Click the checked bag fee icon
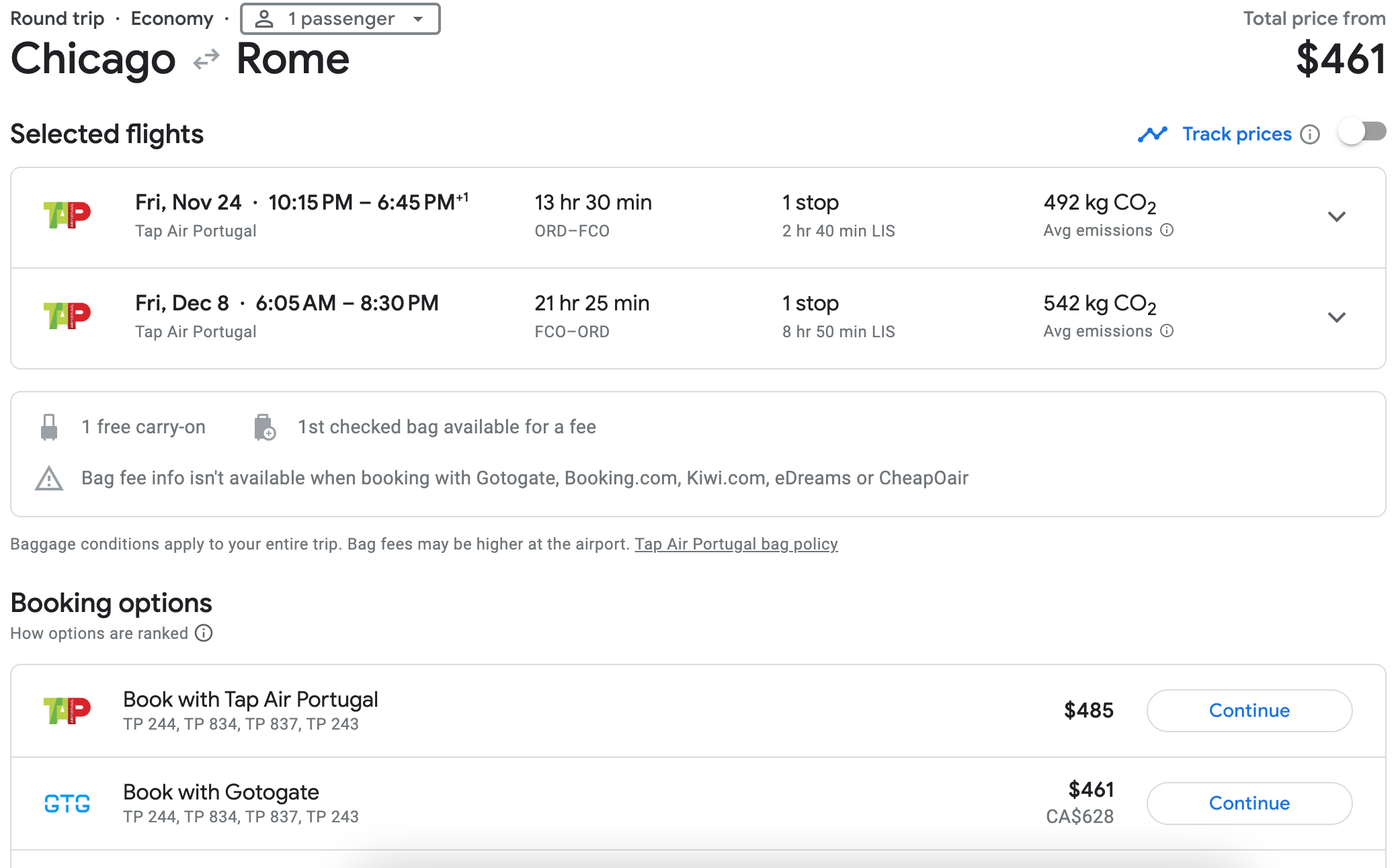The image size is (1398, 868). [265, 427]
